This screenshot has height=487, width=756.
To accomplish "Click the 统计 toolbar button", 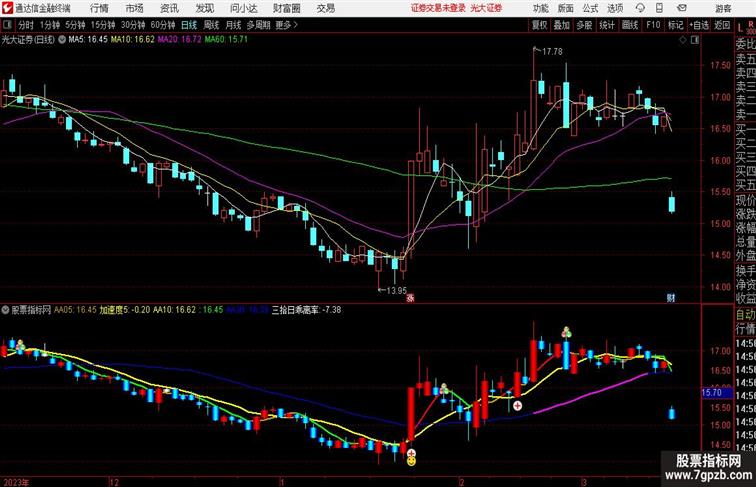I will (x=607, y=25).
